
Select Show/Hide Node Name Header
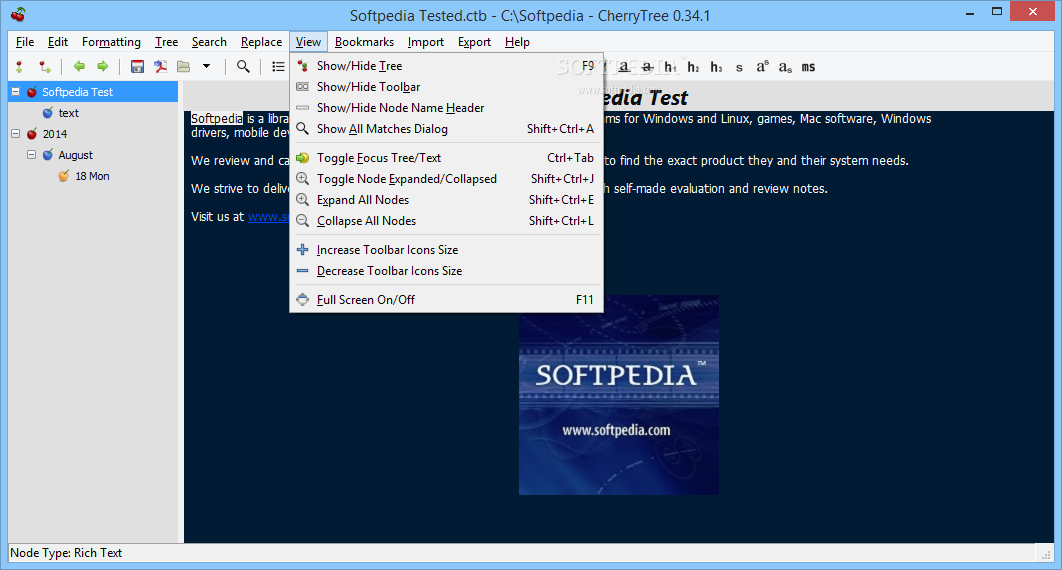[446, 108]
